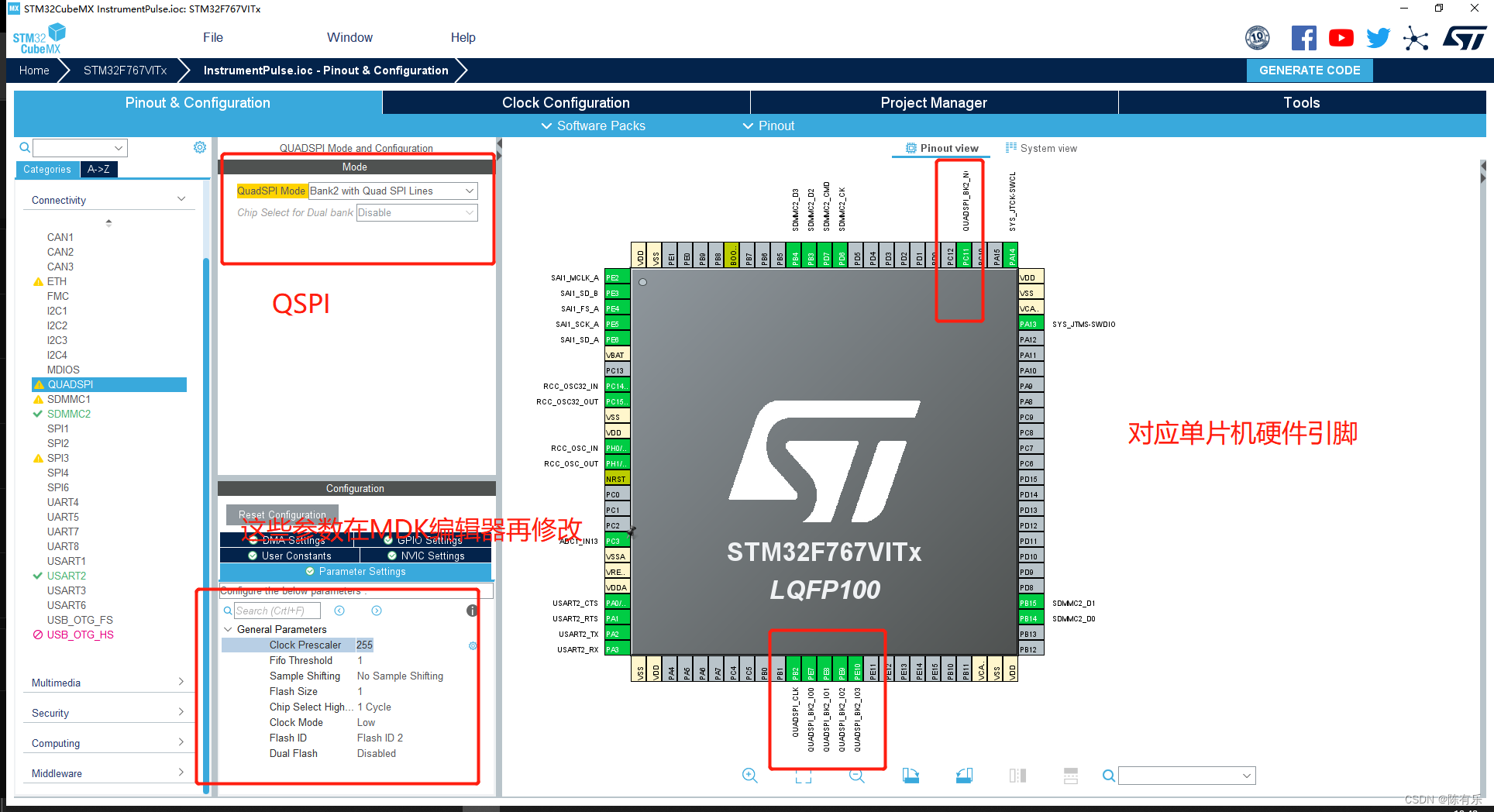Open ST YouTube channel

[x=1341, y=38]
